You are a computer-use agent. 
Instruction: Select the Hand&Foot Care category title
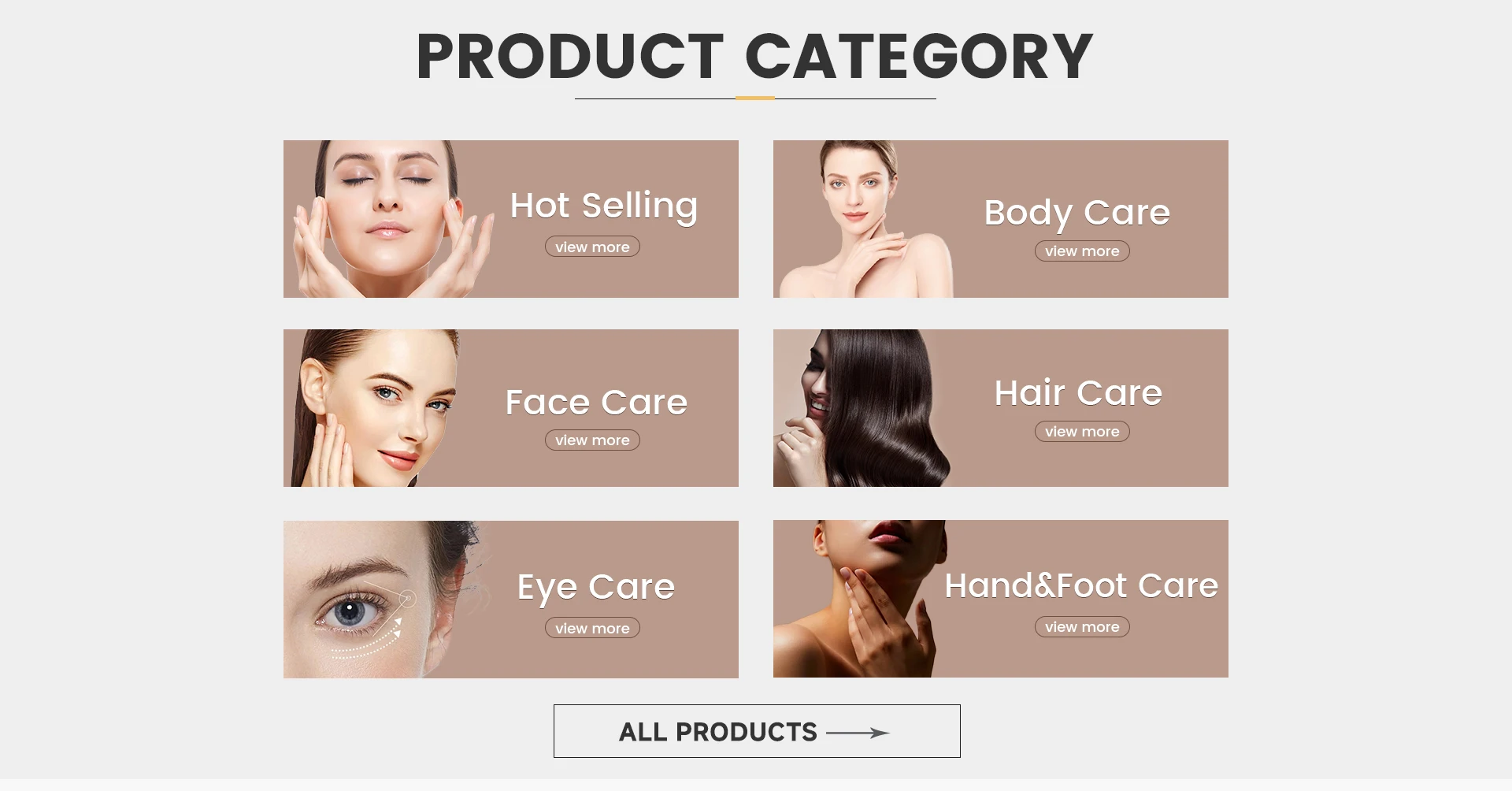pos(1081,585)
